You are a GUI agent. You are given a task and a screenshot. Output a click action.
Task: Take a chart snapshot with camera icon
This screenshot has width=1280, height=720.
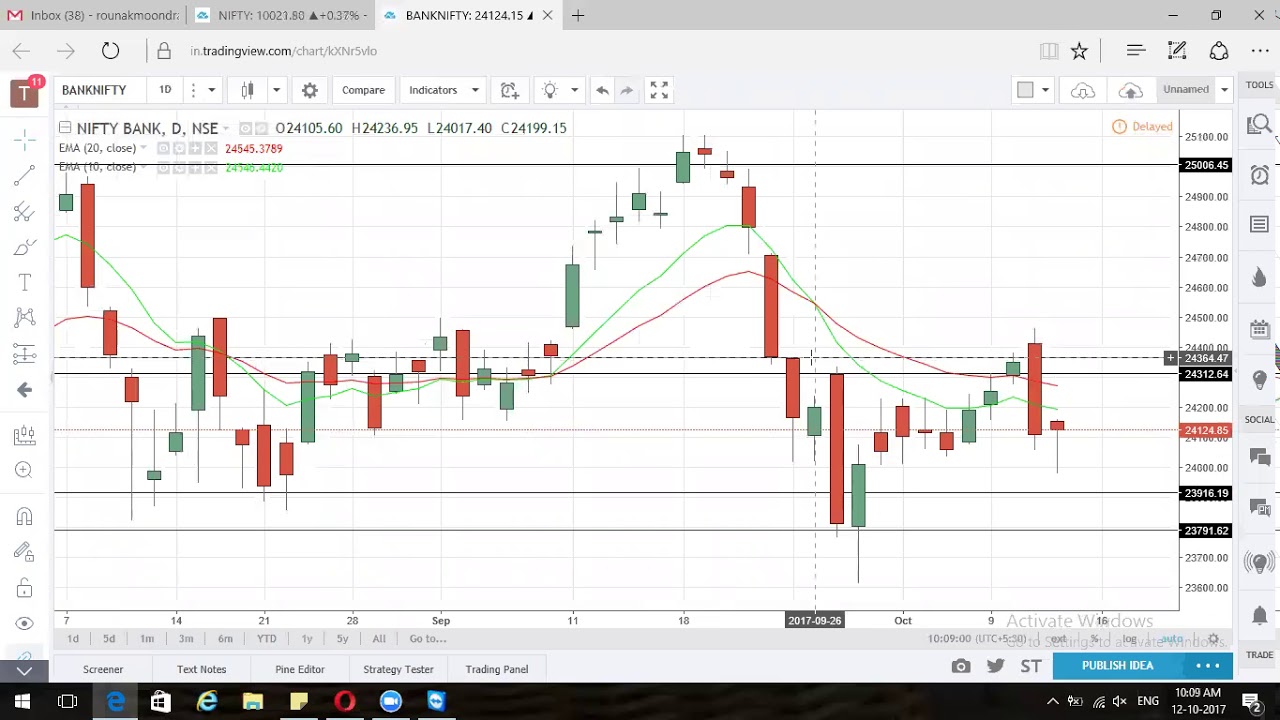[x=961, y=666]
